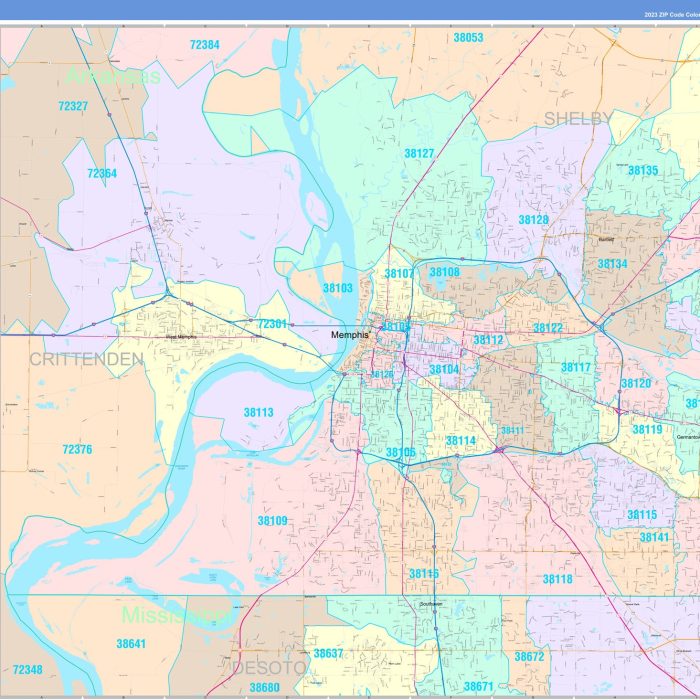The image size is (700, 700).
Task: Click the 38126 ZIP code label
Action: [x=382, y=375]
